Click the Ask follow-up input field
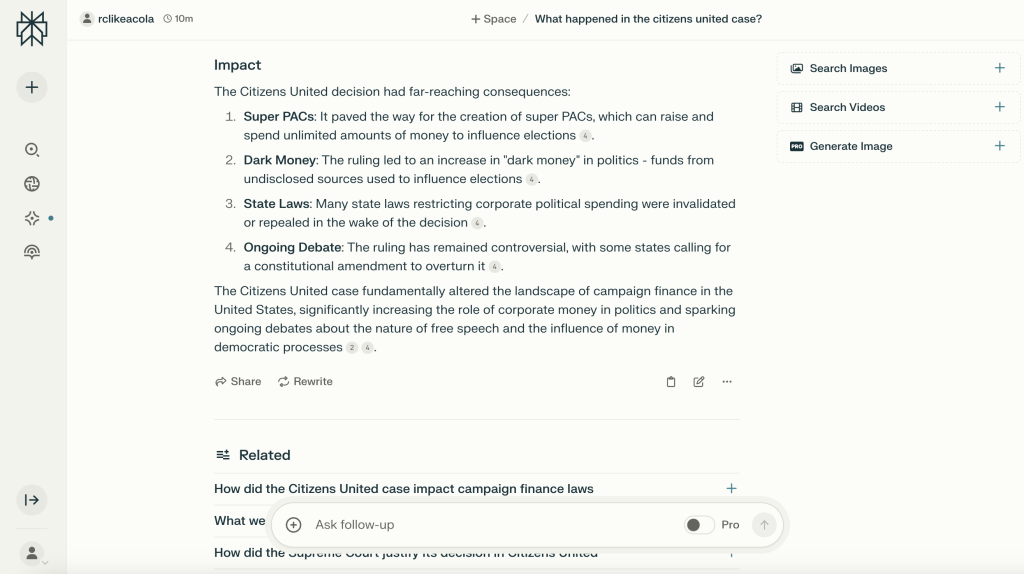Viewport: 1024px width, 574px height. pyautogui.click(x=490, y=525)
